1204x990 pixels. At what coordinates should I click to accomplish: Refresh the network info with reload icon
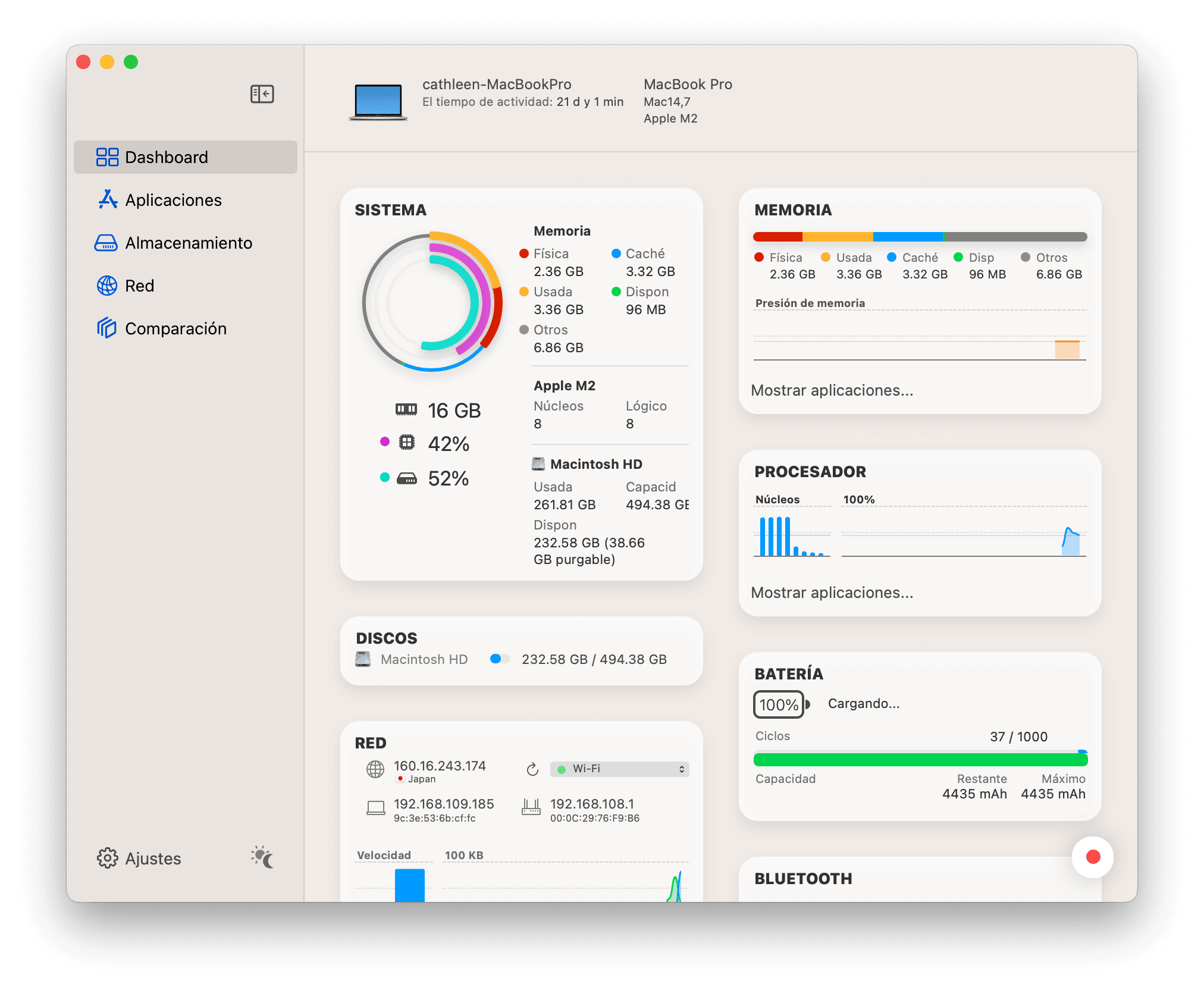pyautogui.click(x=532, y=769)
